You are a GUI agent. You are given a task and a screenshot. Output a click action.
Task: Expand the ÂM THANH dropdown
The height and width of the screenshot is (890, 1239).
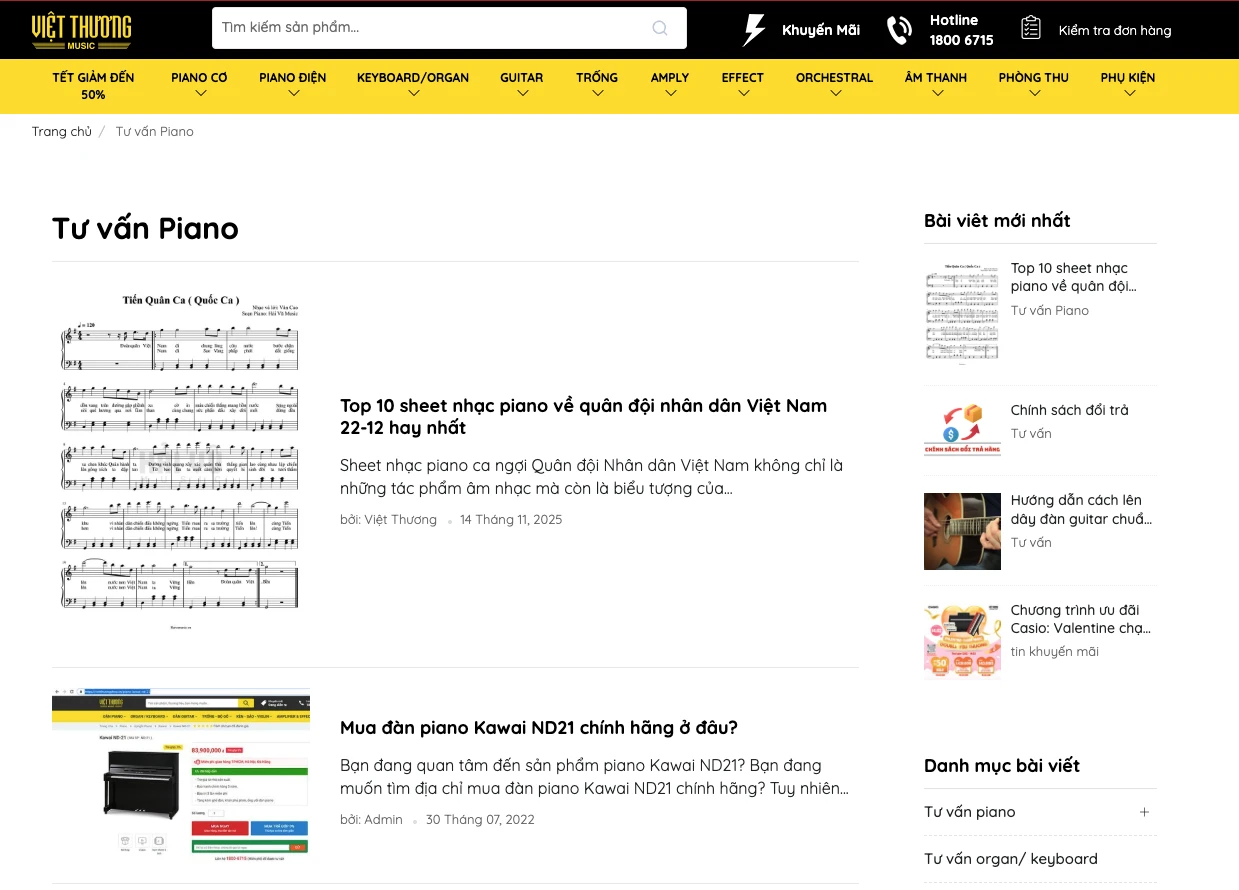click(935, 86)
